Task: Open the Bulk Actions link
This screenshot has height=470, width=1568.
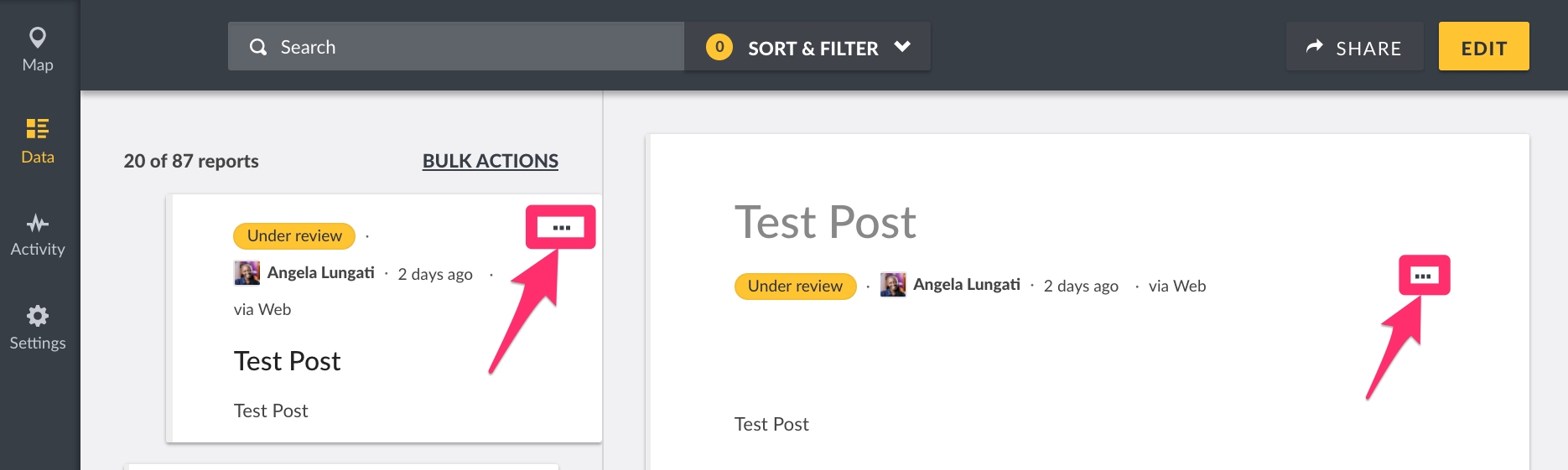Action: click(490, 161)
